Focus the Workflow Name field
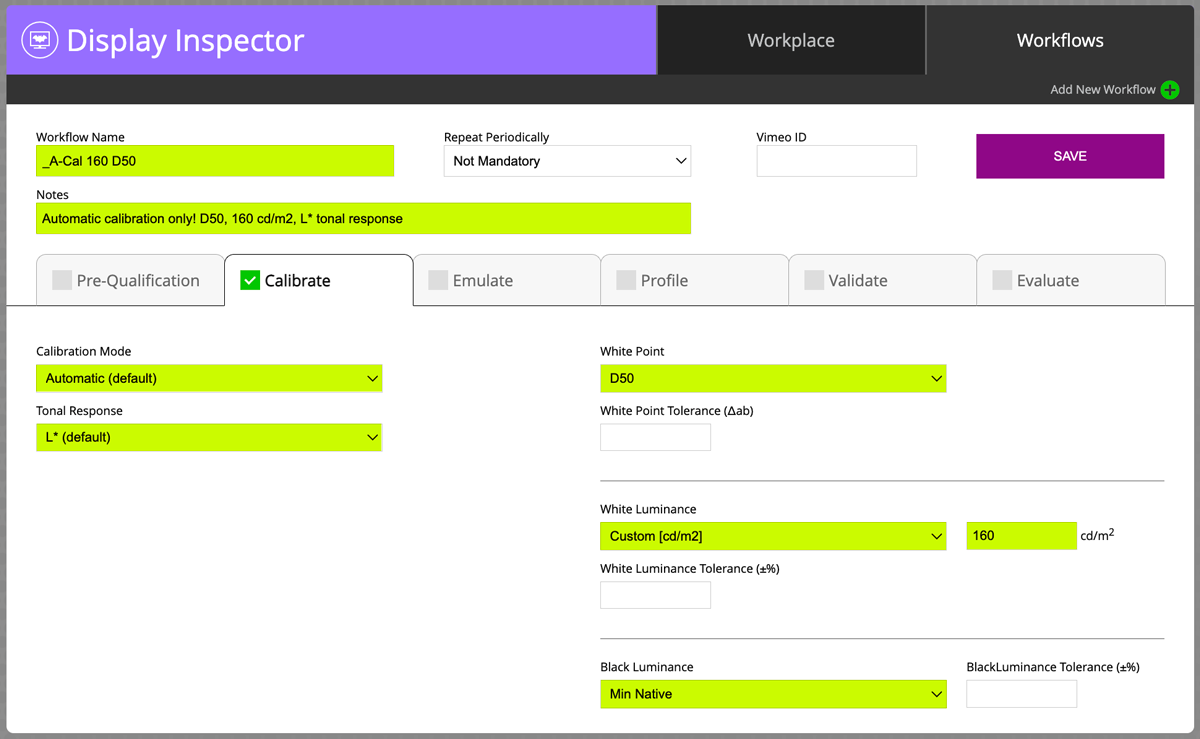 215,161
